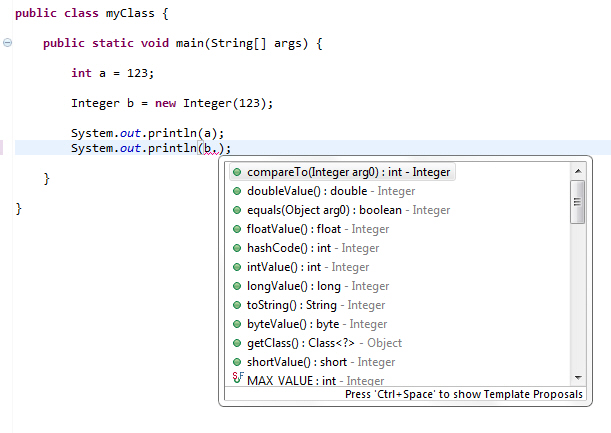Click the green method icon beside hashCode

coord(237,248)
